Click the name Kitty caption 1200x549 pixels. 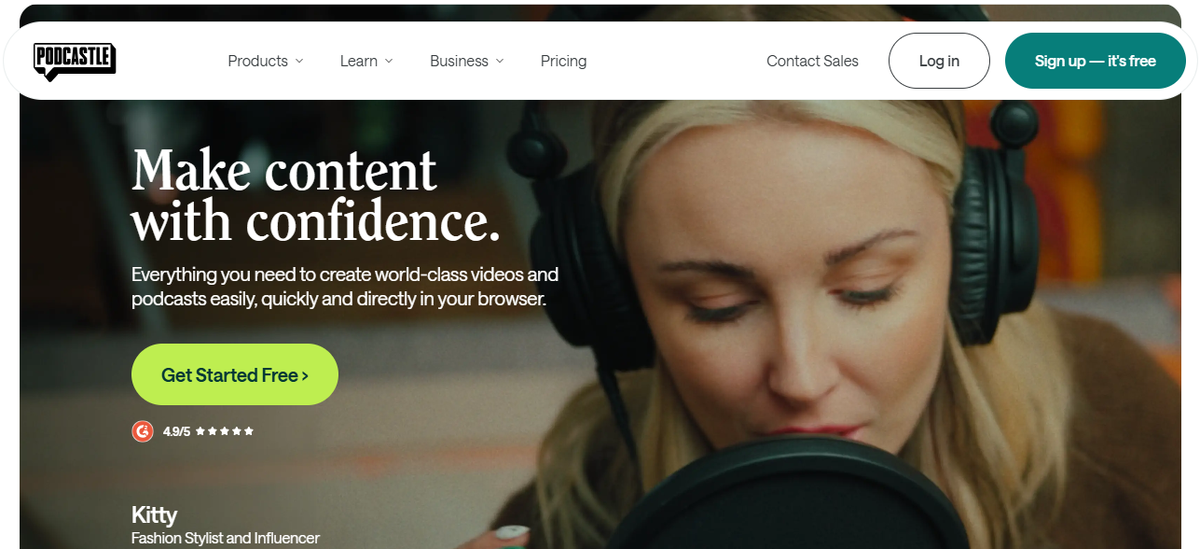154,516
